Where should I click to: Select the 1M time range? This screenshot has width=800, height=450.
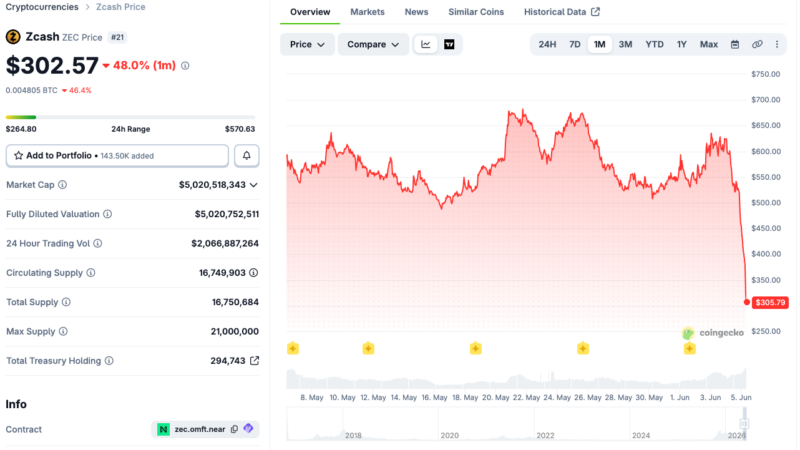tap(599, 44)
